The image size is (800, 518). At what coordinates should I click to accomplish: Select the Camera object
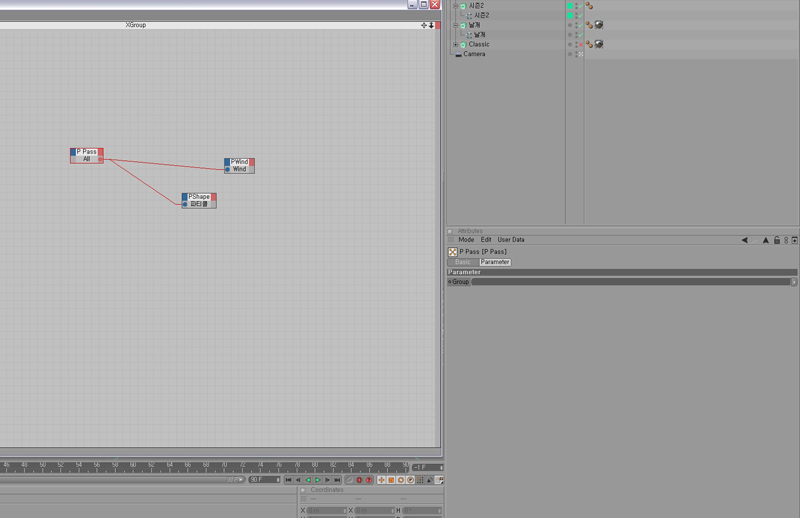point(474,54)
